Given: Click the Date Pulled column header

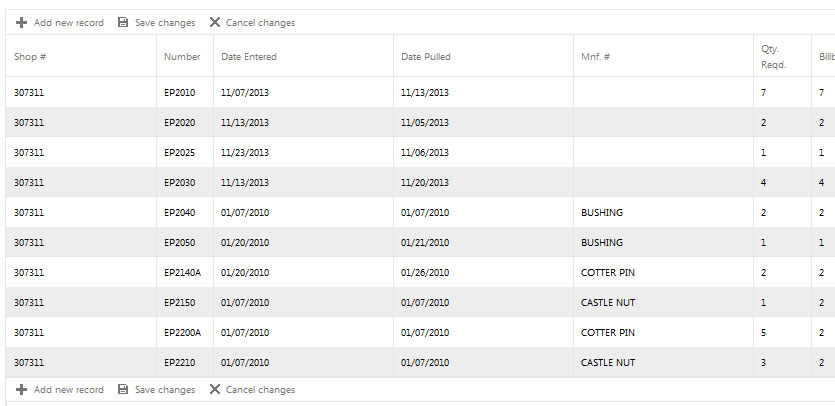Looking at the screenshot, I should pos(426,57).
